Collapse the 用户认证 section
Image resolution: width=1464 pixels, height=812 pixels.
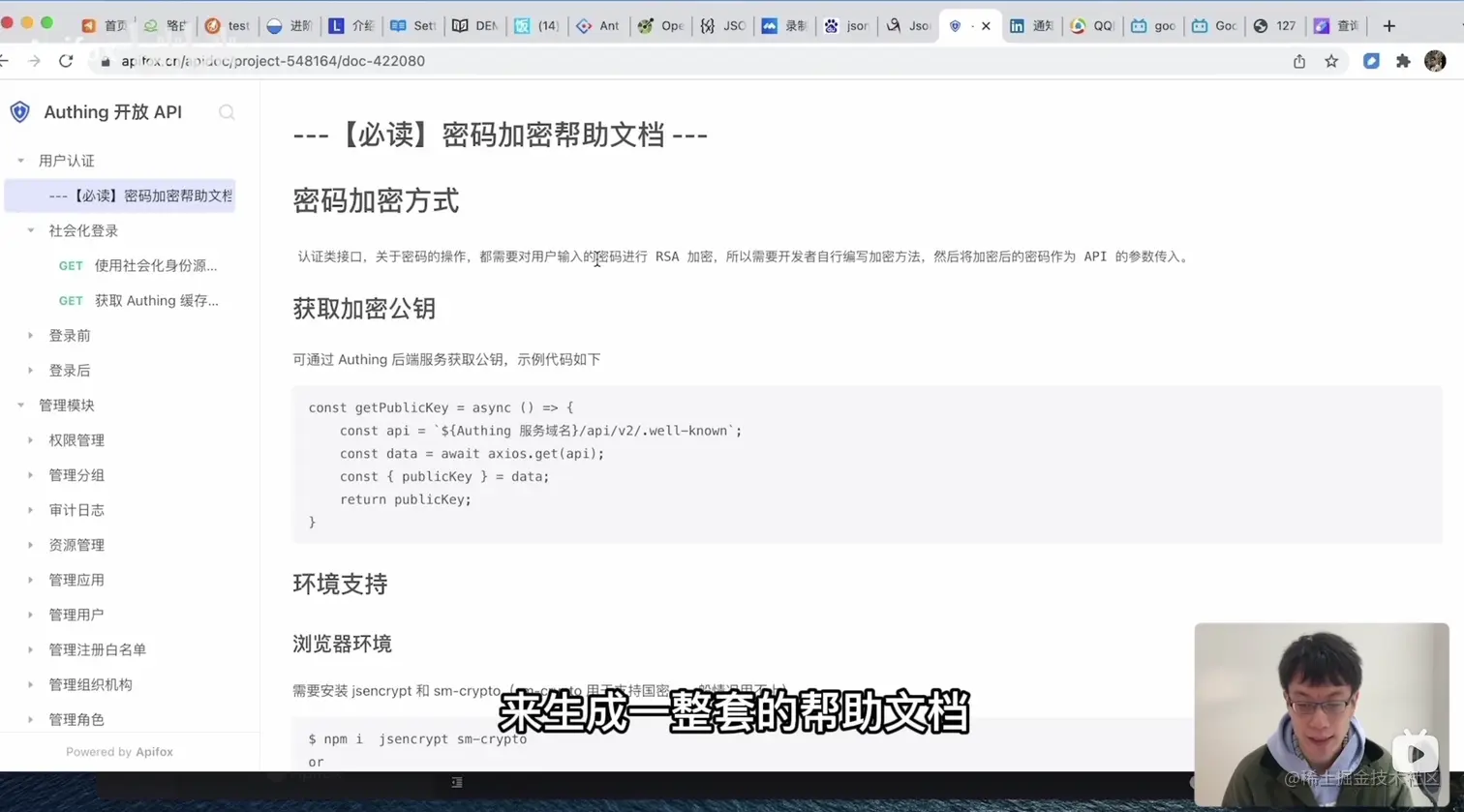pyautogui.click(x=20, y=161)
